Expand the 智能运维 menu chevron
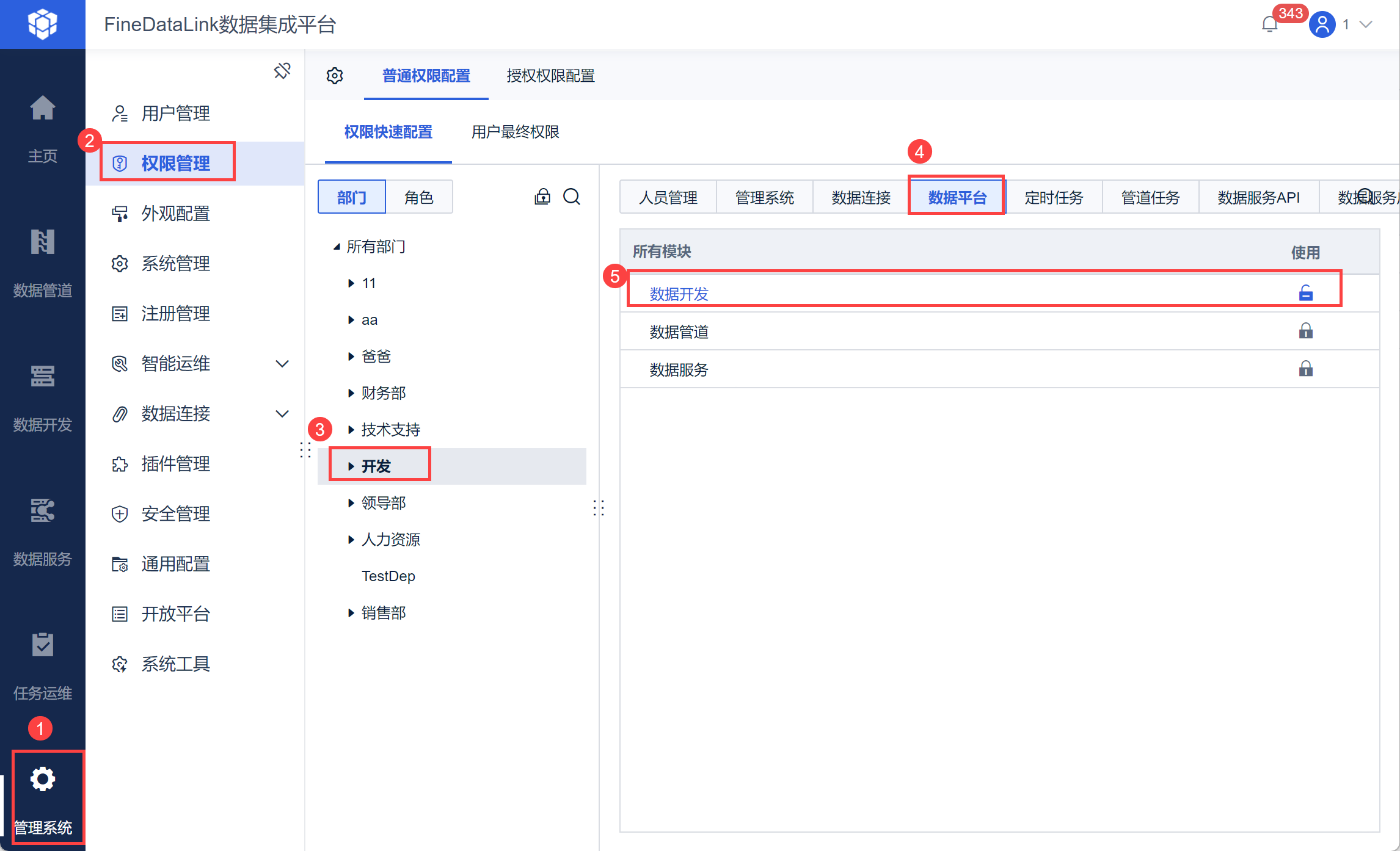Viewport: 1400px width, 851px height. tap(282, 364)
